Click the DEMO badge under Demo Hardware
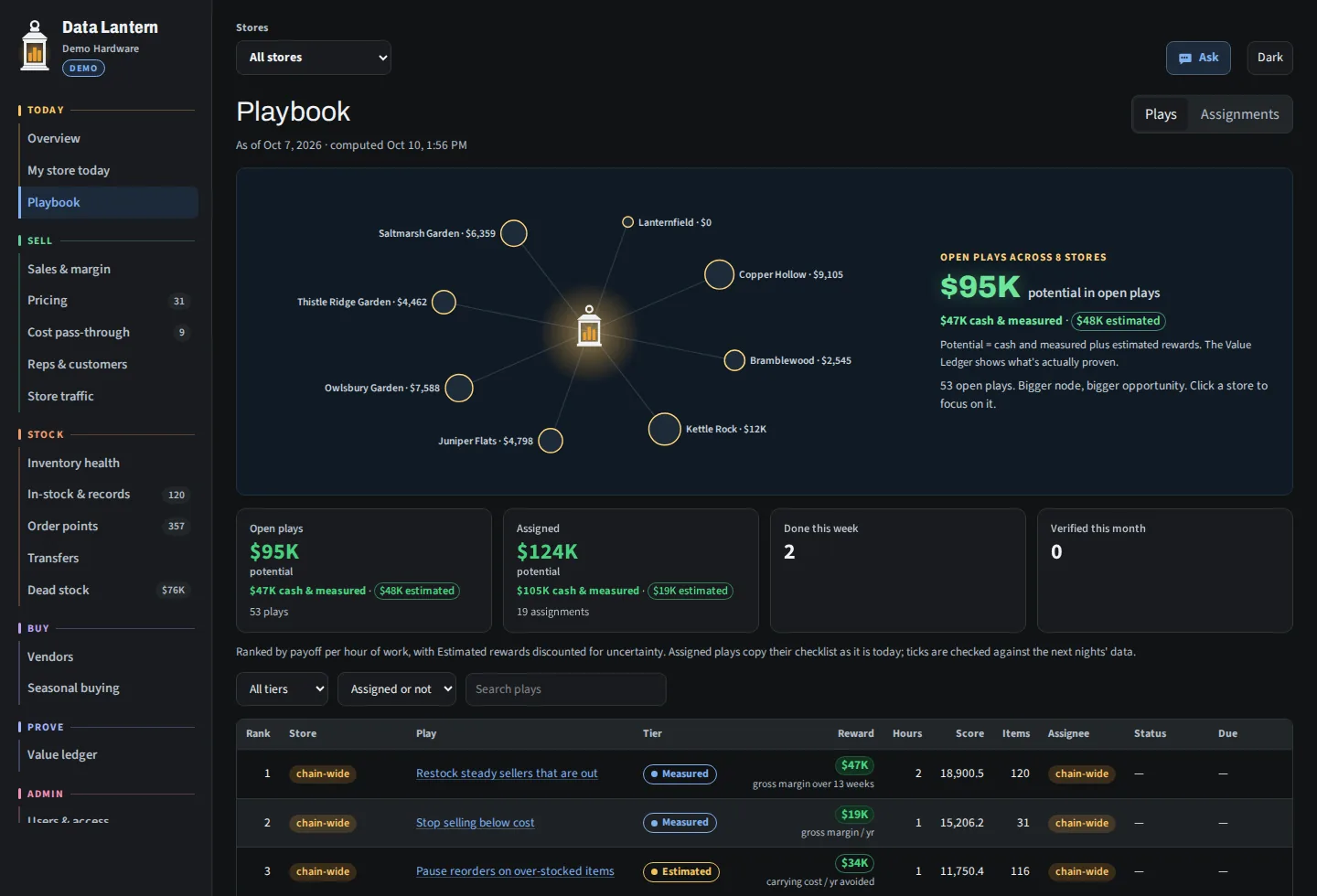 [83, 69]
